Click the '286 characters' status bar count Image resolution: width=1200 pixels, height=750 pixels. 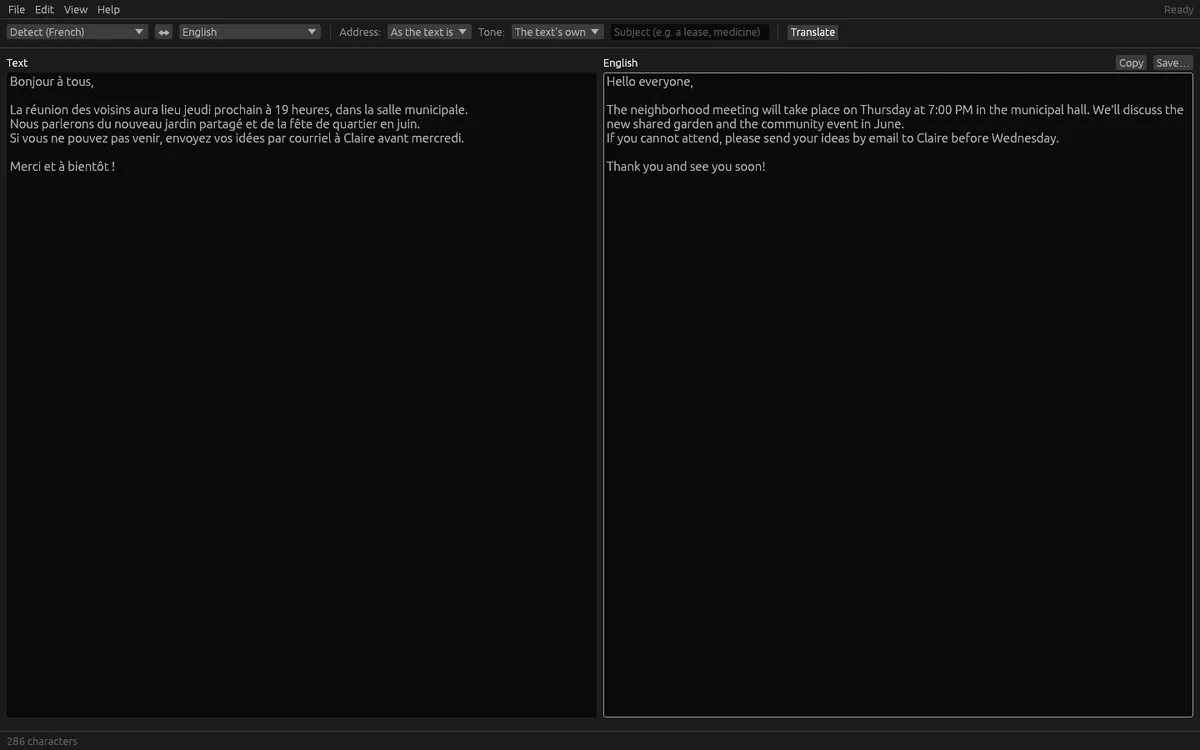[42, 741]
